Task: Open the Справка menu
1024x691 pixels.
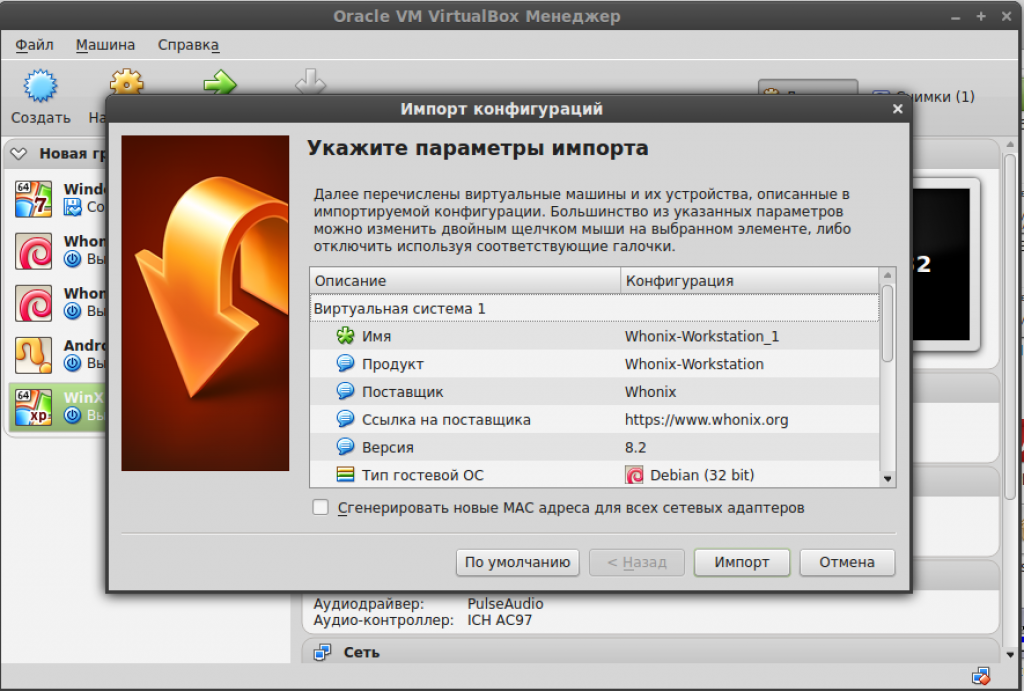Action: point(188,45)
